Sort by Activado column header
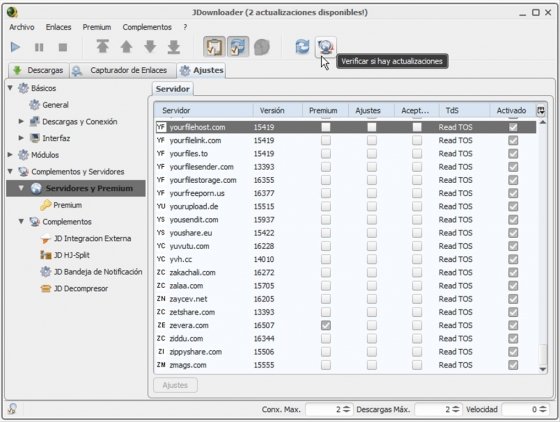Viewport: 560px width, 422px height. click(511, 111)
